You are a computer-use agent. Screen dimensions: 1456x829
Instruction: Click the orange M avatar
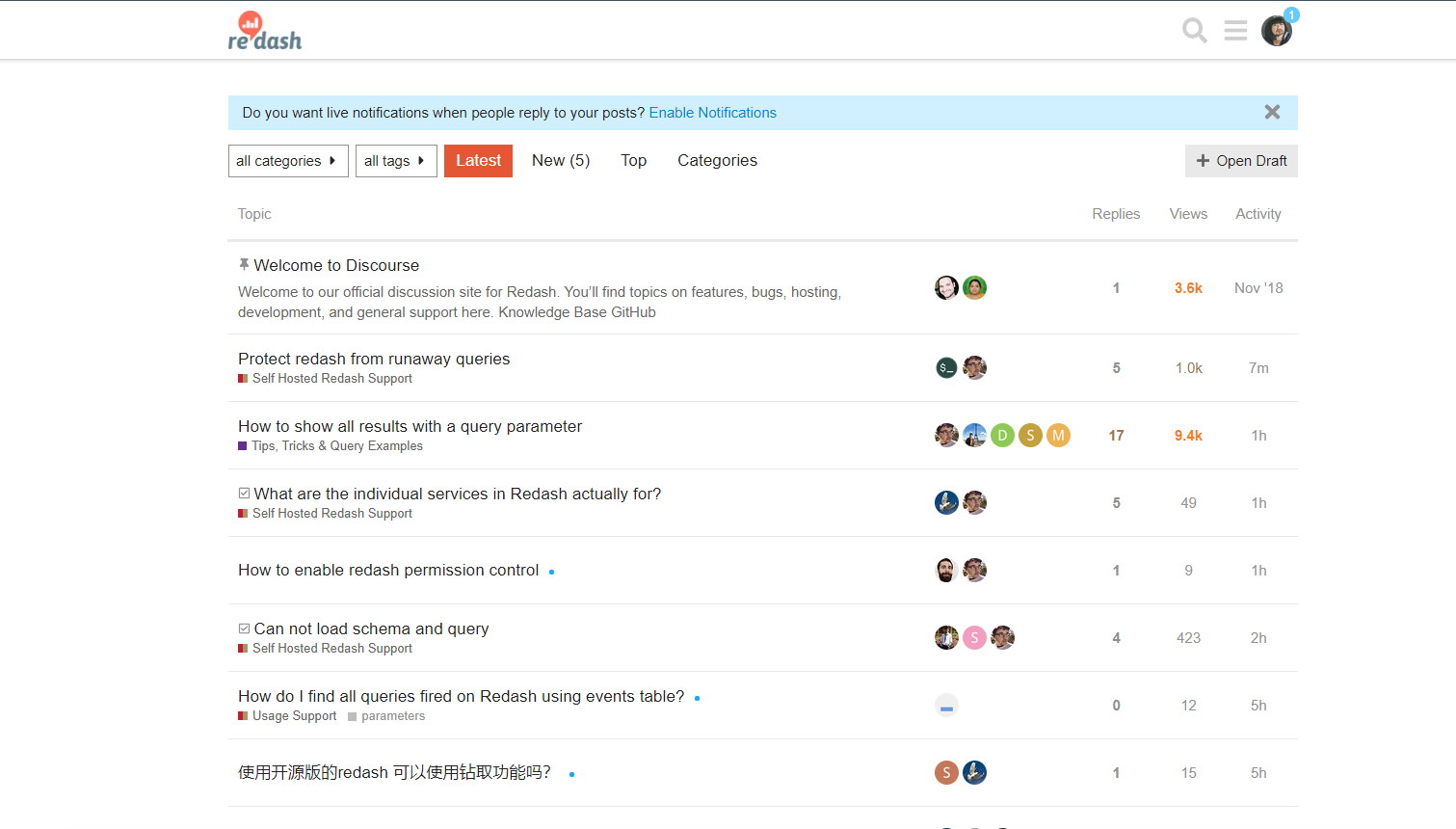coord(1058,436)
